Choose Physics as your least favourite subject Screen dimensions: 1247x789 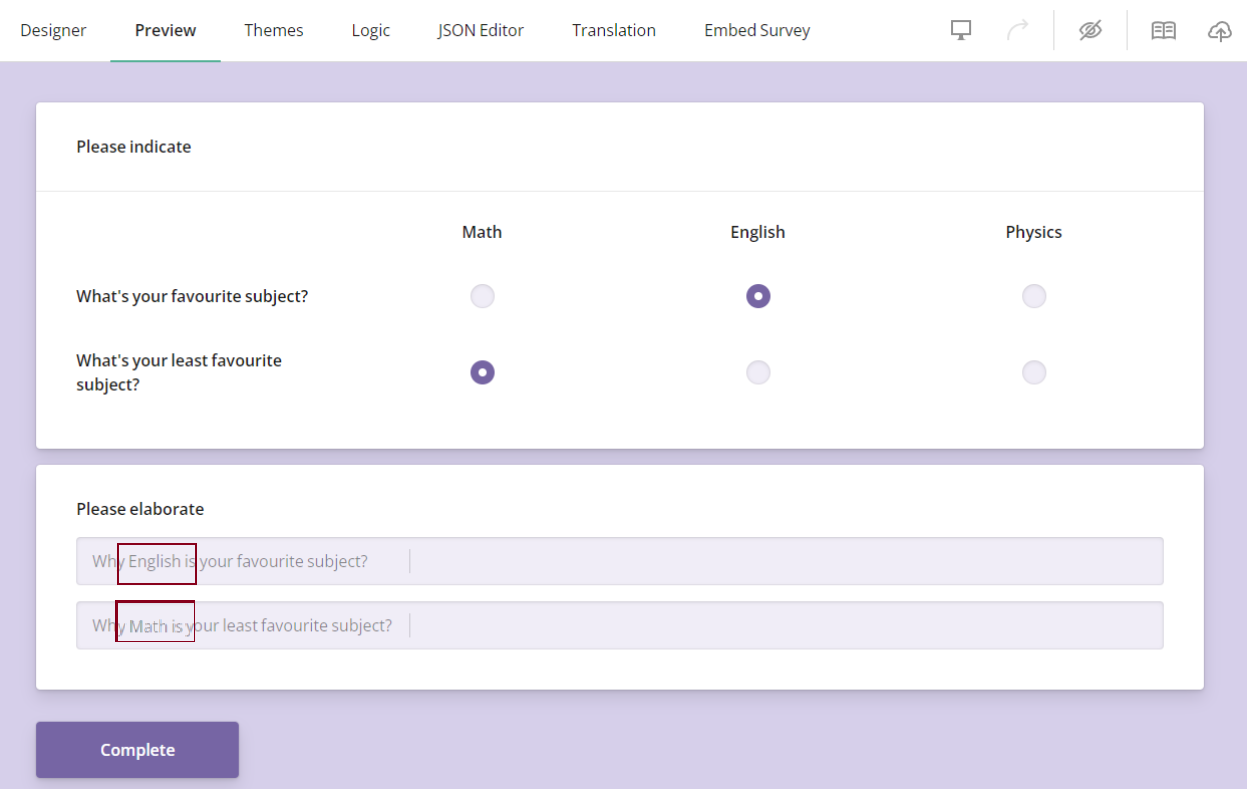[x=1034, y=372]
